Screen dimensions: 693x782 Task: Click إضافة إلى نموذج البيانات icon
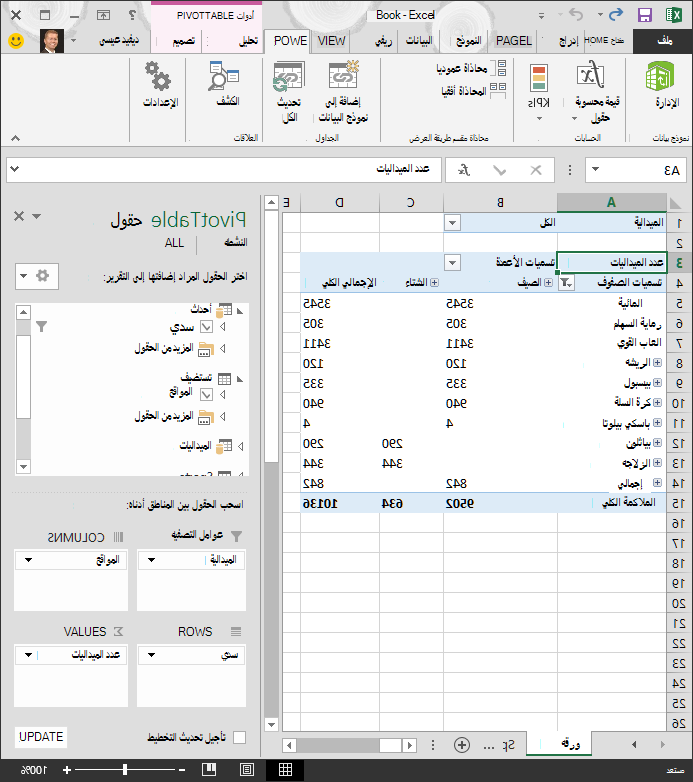344,75
